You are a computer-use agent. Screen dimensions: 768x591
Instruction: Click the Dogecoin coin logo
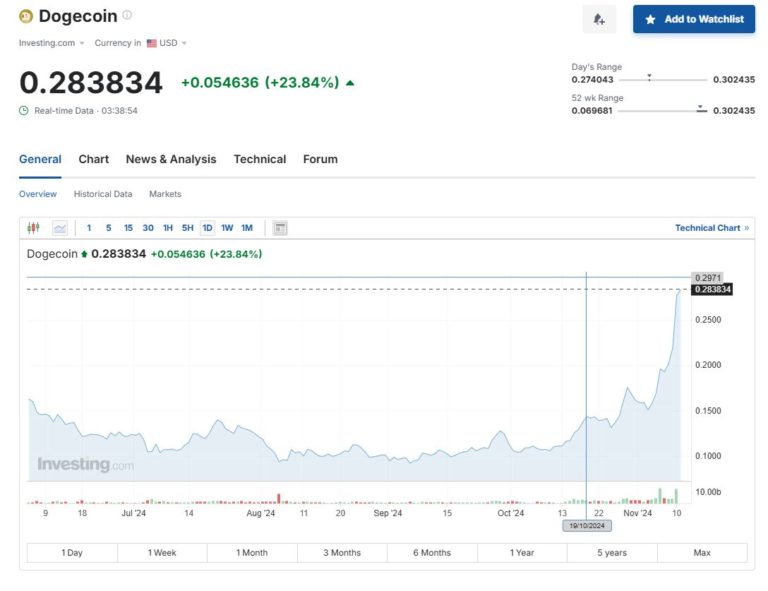coord(26,17)
